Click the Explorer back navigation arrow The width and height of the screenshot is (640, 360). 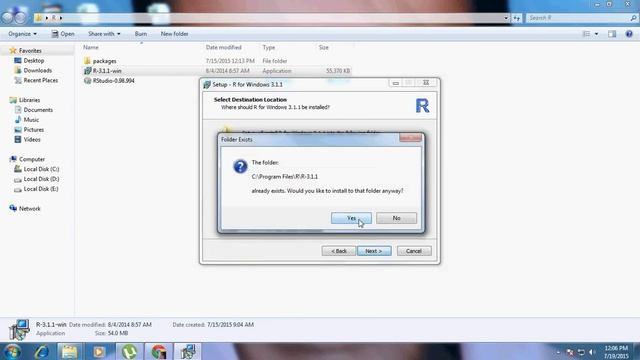pyautogui.click(x=8, y=18)
